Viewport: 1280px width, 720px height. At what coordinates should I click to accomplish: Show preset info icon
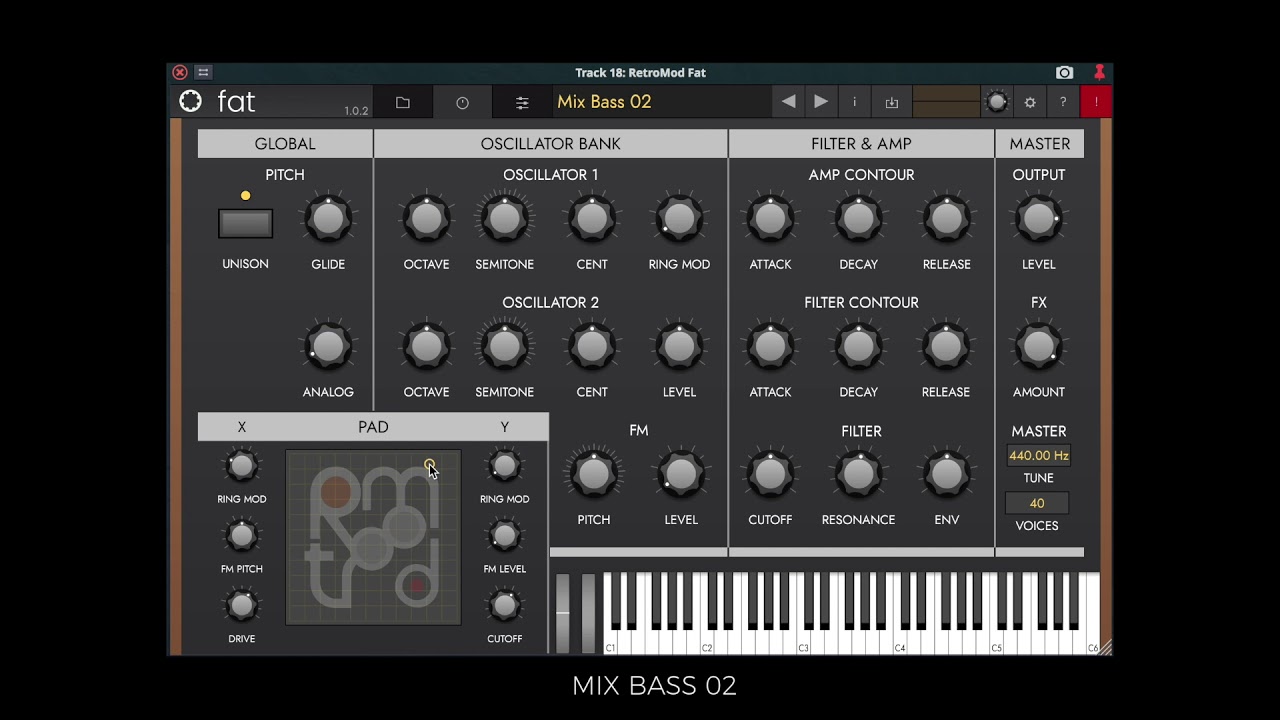(854, 102)
